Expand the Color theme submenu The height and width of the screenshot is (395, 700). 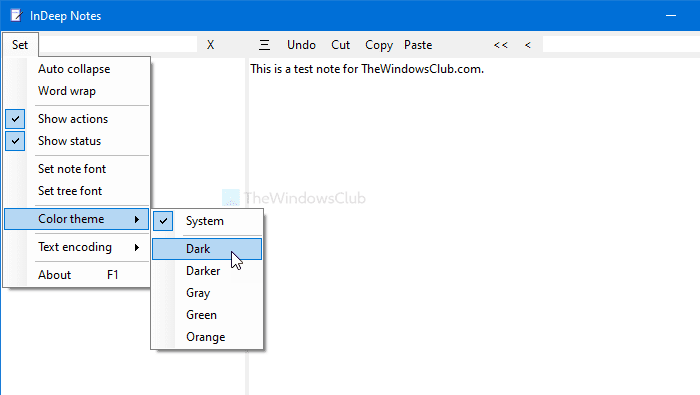click(77, 219)
